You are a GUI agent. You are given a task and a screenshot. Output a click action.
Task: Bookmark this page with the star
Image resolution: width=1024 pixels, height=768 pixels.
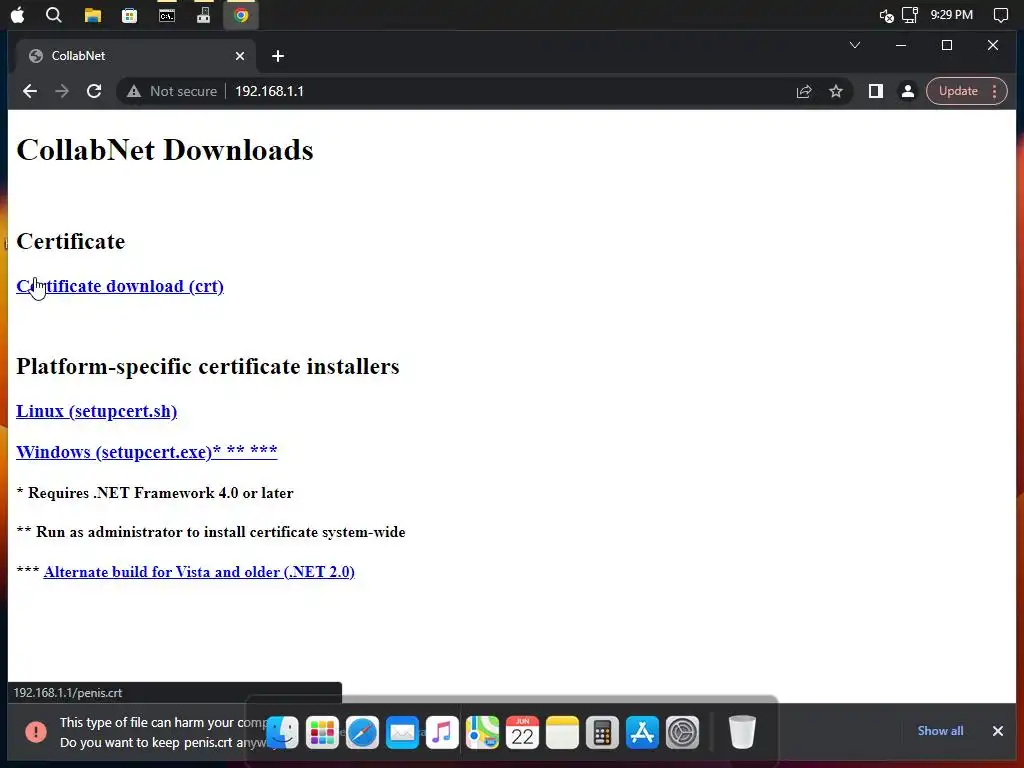click(836, 91)
